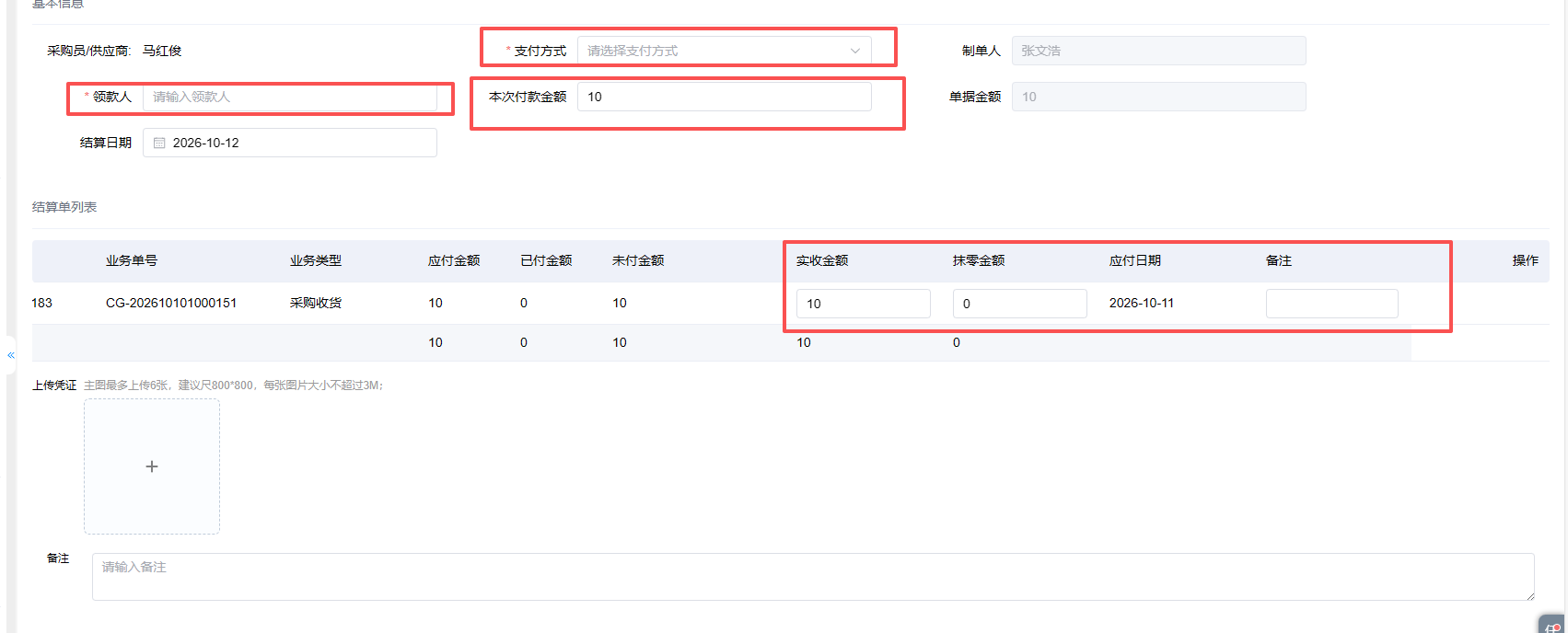Click the disabled 制单人 field 张文浩
The height and width of the screenshot is (633, 1568).
pos(1158,51)
